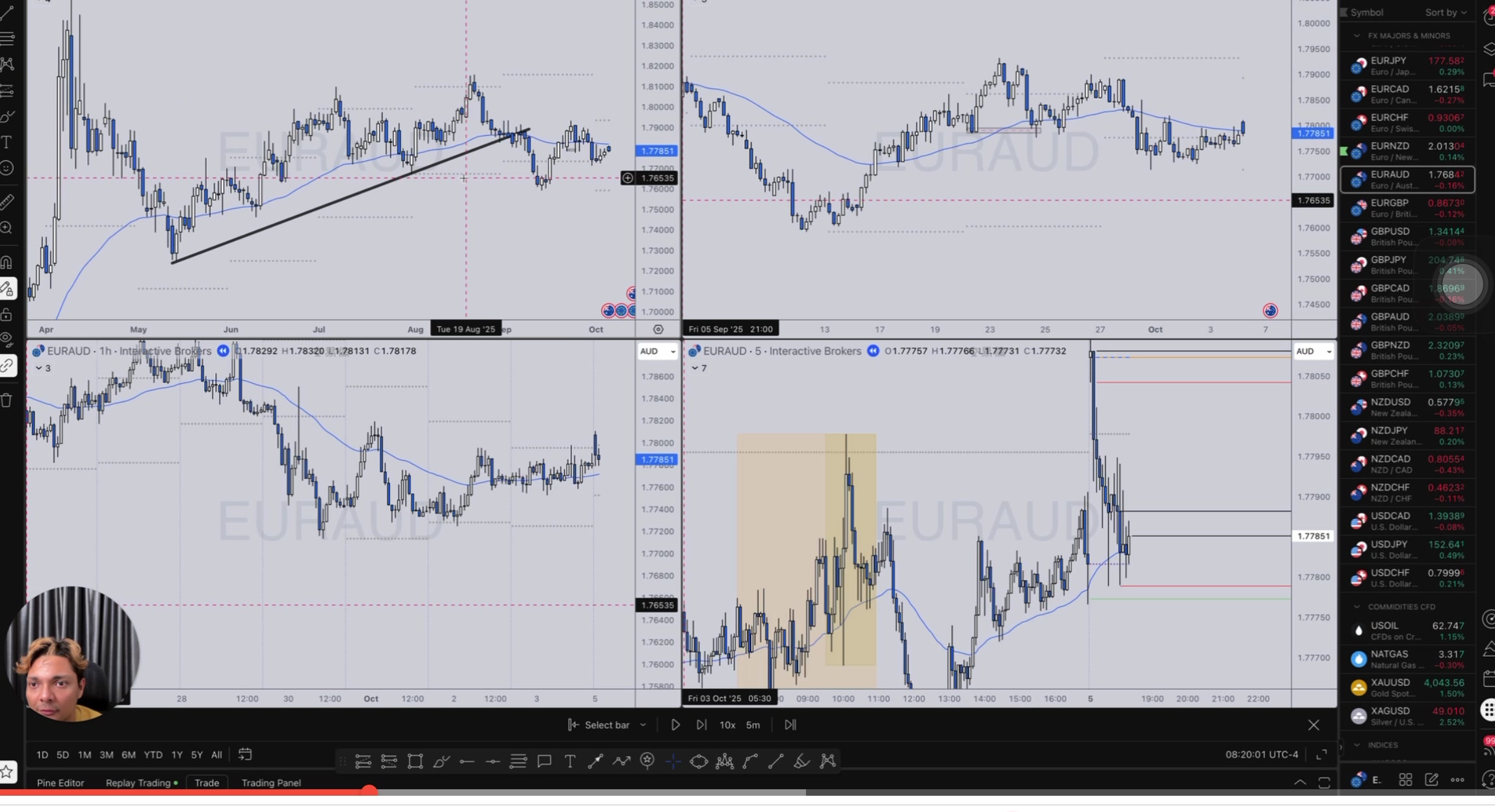Toggle magnet mode on the left toolbar
This screenshot has width=1495, height=812.
coord(6,262)
